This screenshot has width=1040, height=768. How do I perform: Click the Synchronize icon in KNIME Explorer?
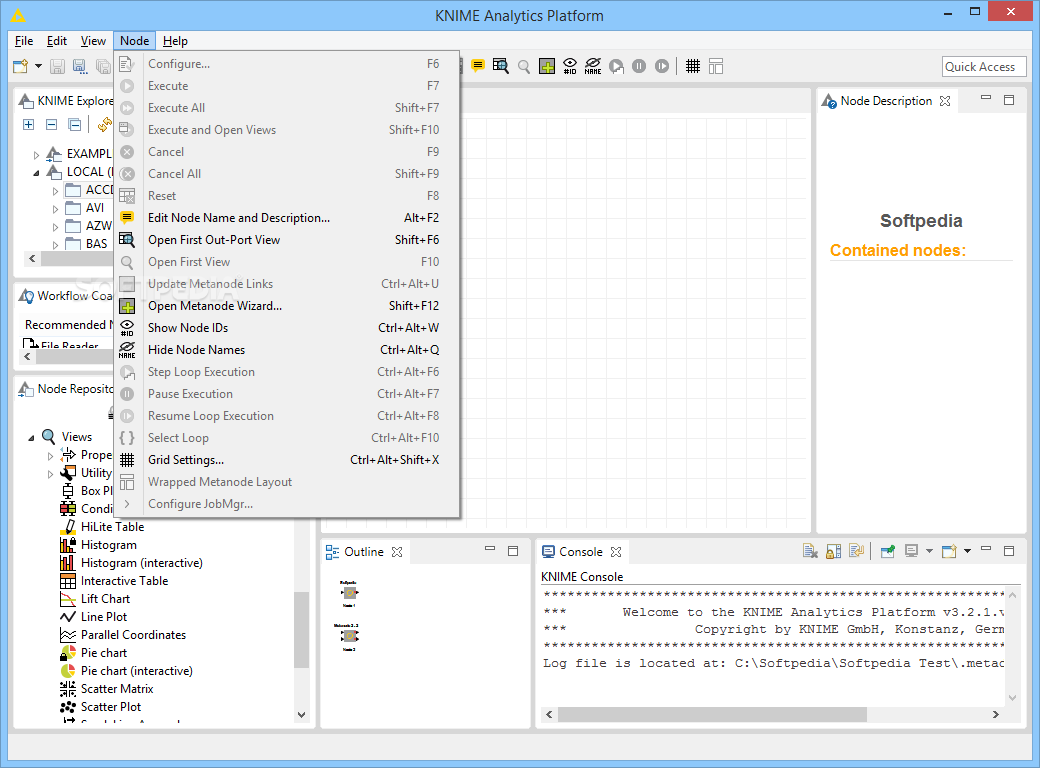tap(105, 124)
